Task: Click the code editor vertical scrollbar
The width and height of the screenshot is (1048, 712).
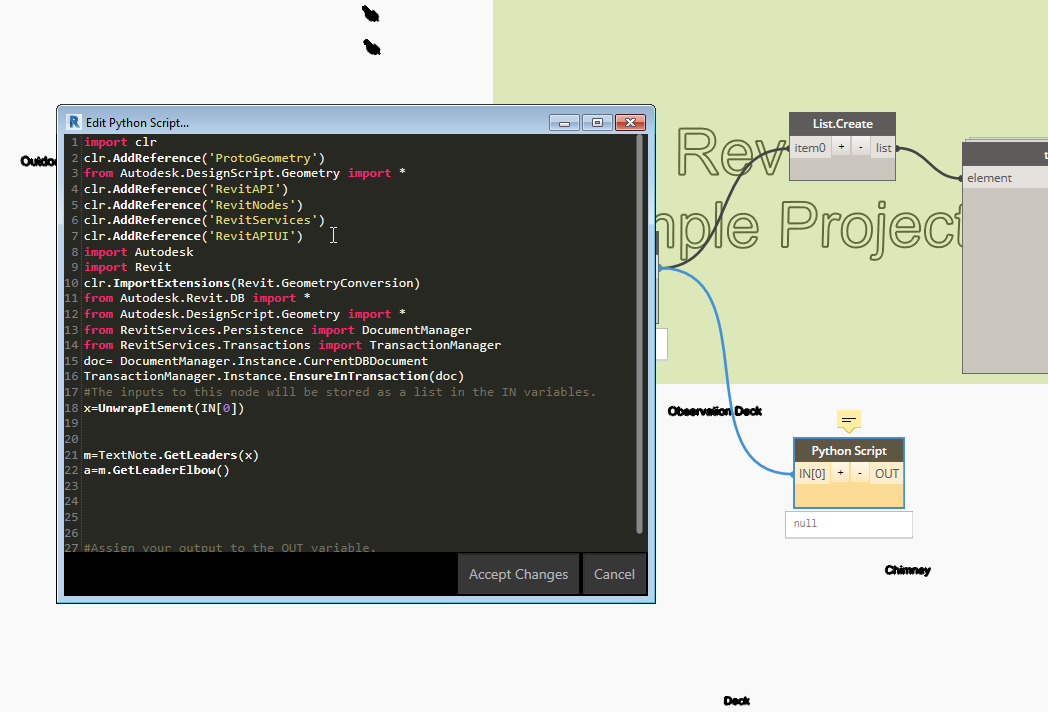Action: click(639, 334)
